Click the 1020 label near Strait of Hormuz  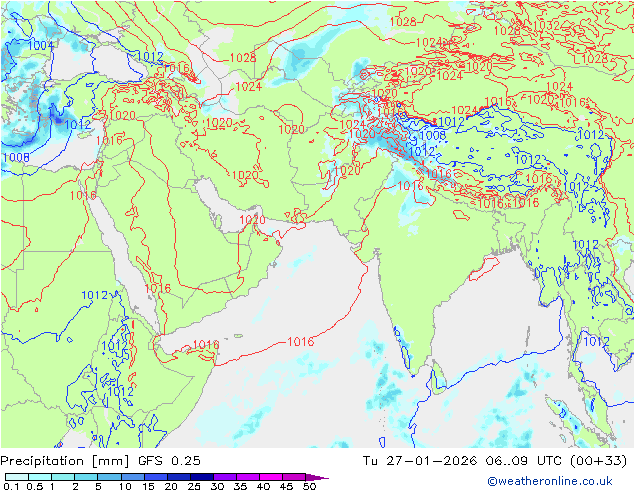tap(252, 220)
